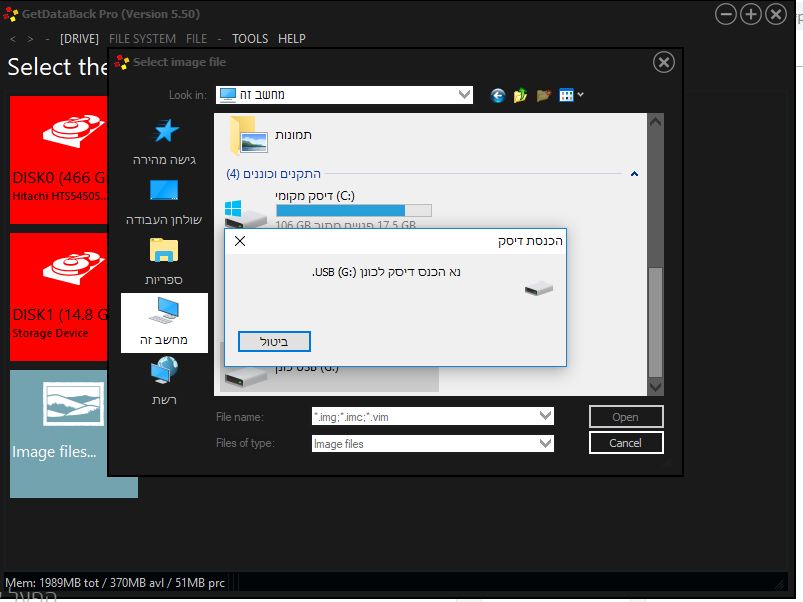Click the devices and drives (4) header
Image resolution: width=803 pixels, height=602 pixels.
click(x=273, y=174)
